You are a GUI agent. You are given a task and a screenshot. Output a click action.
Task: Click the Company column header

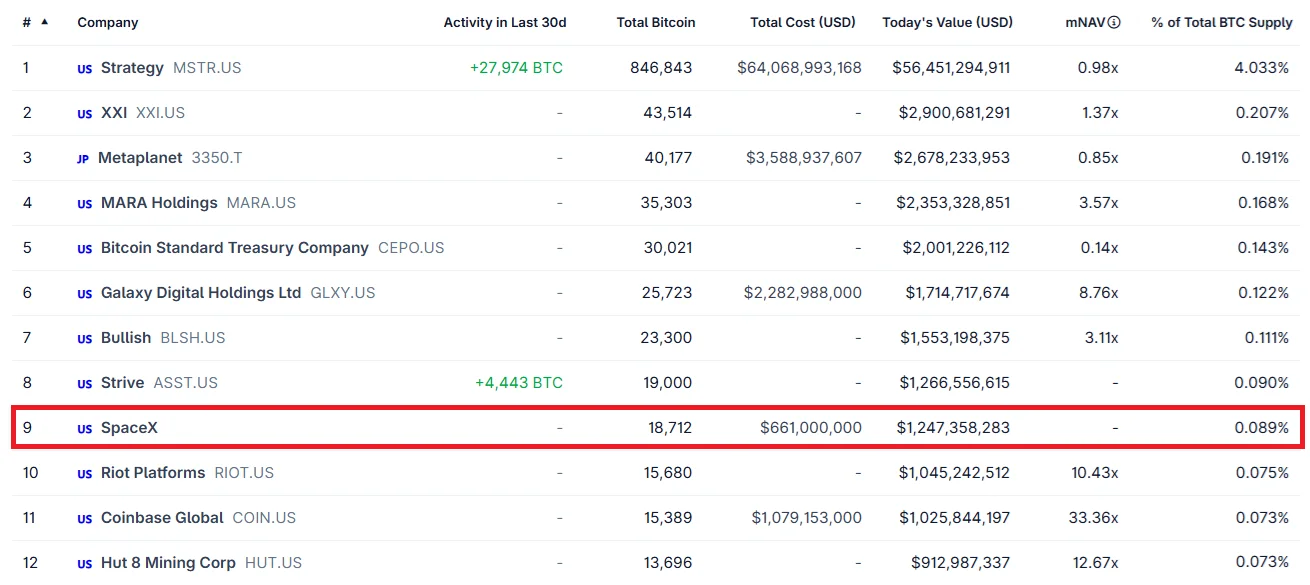[x=108, y=22]
